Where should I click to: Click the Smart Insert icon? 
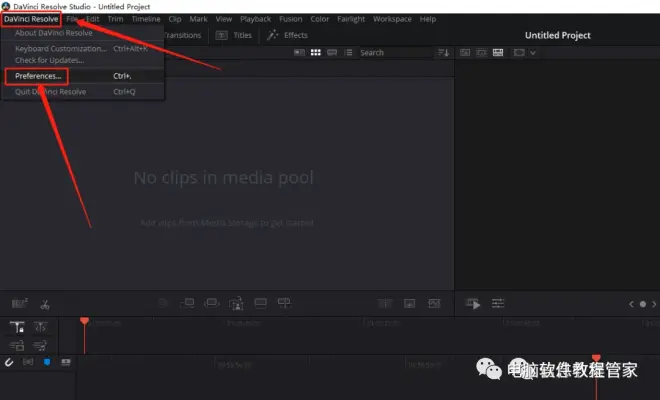coord(187,303)
